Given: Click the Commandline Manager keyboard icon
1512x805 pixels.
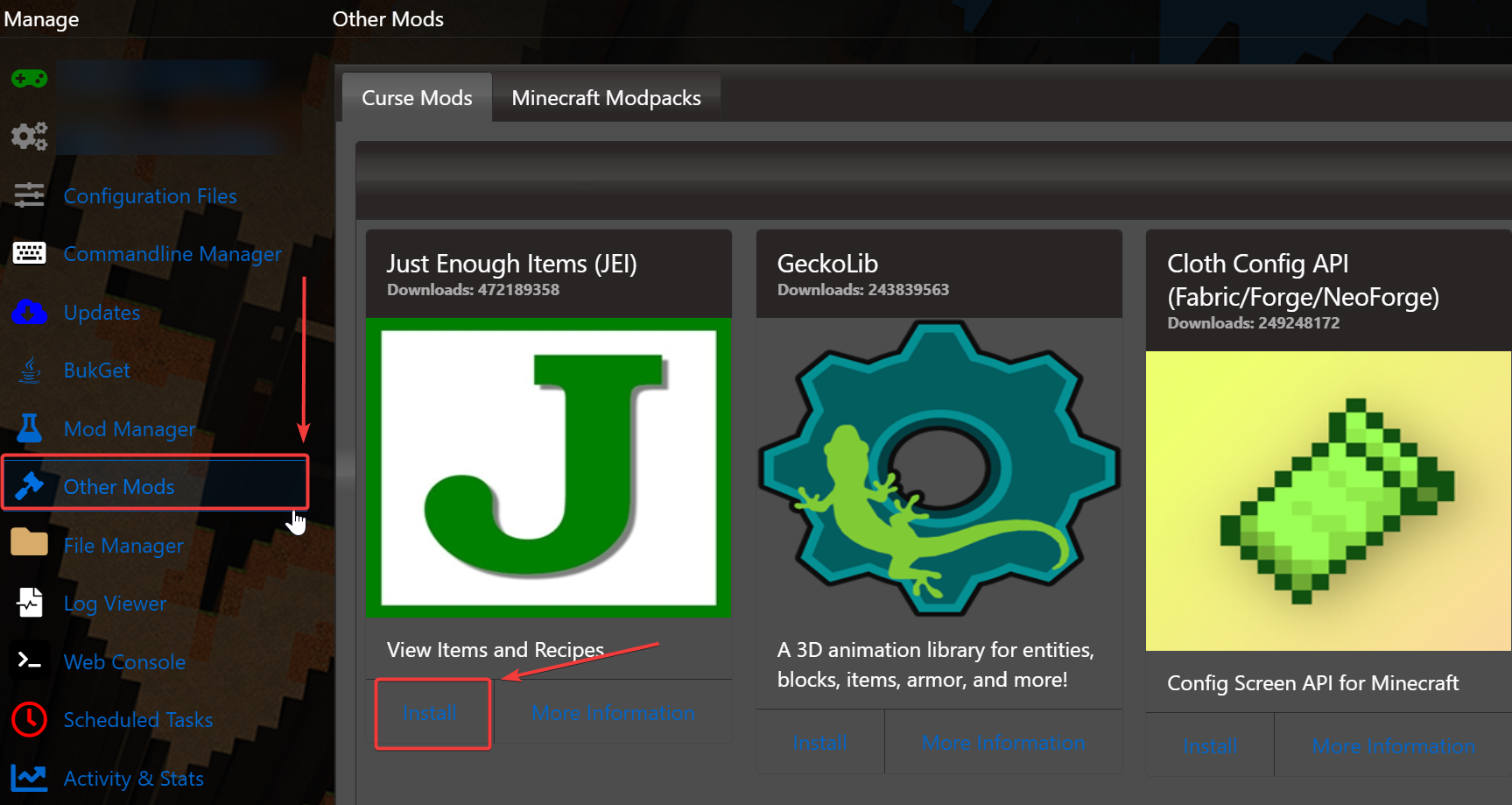Looking at the screenshot, I should pyautogui.click(x=29, y=253).
